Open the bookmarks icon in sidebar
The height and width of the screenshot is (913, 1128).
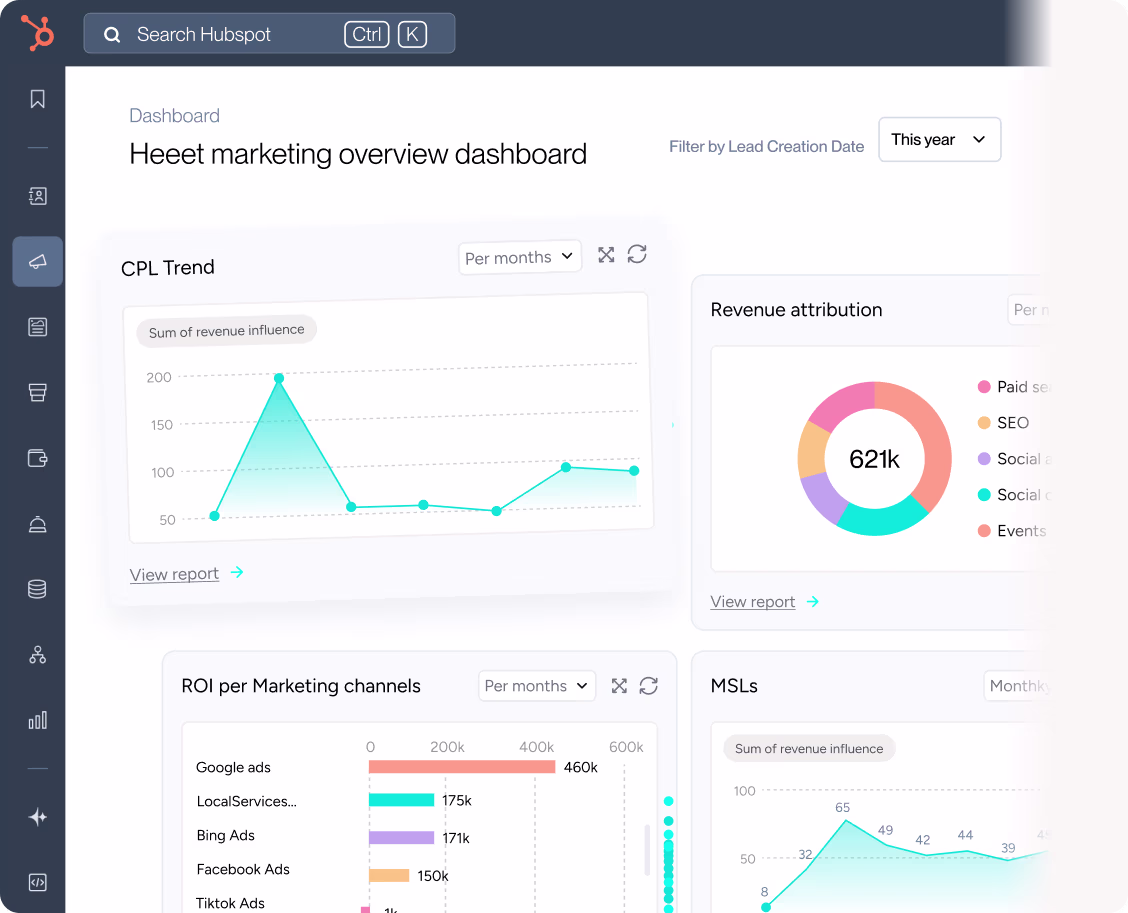[37, 99]
